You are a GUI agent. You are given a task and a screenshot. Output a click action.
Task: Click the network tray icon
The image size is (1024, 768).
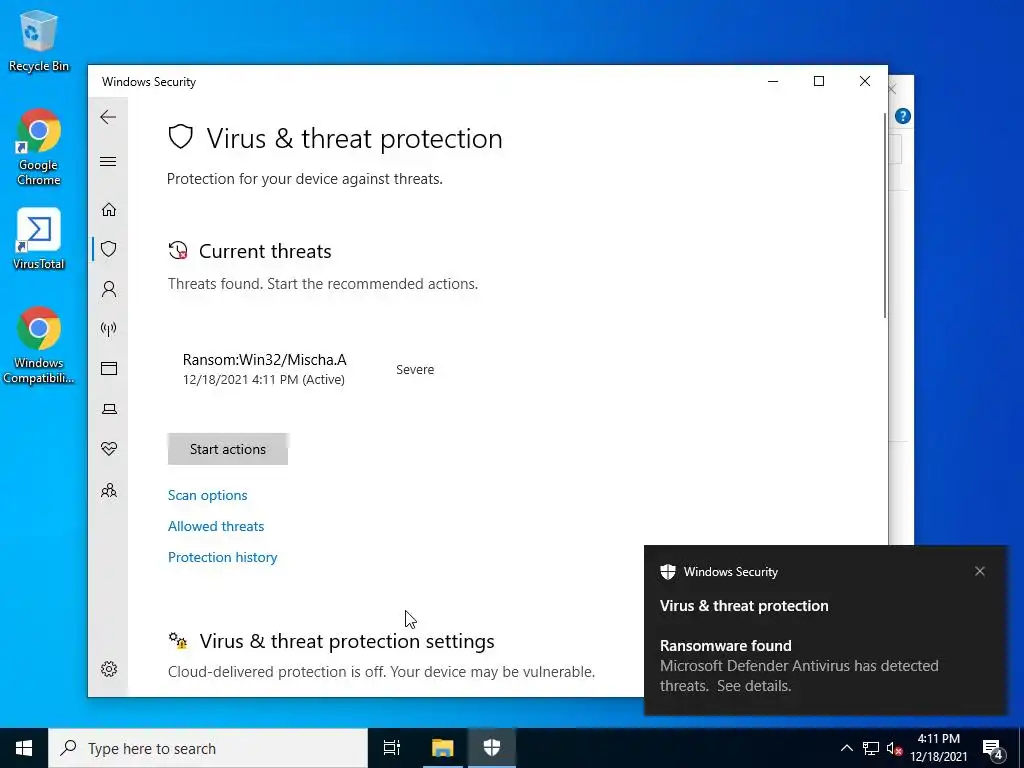click(x=871, y=748)
